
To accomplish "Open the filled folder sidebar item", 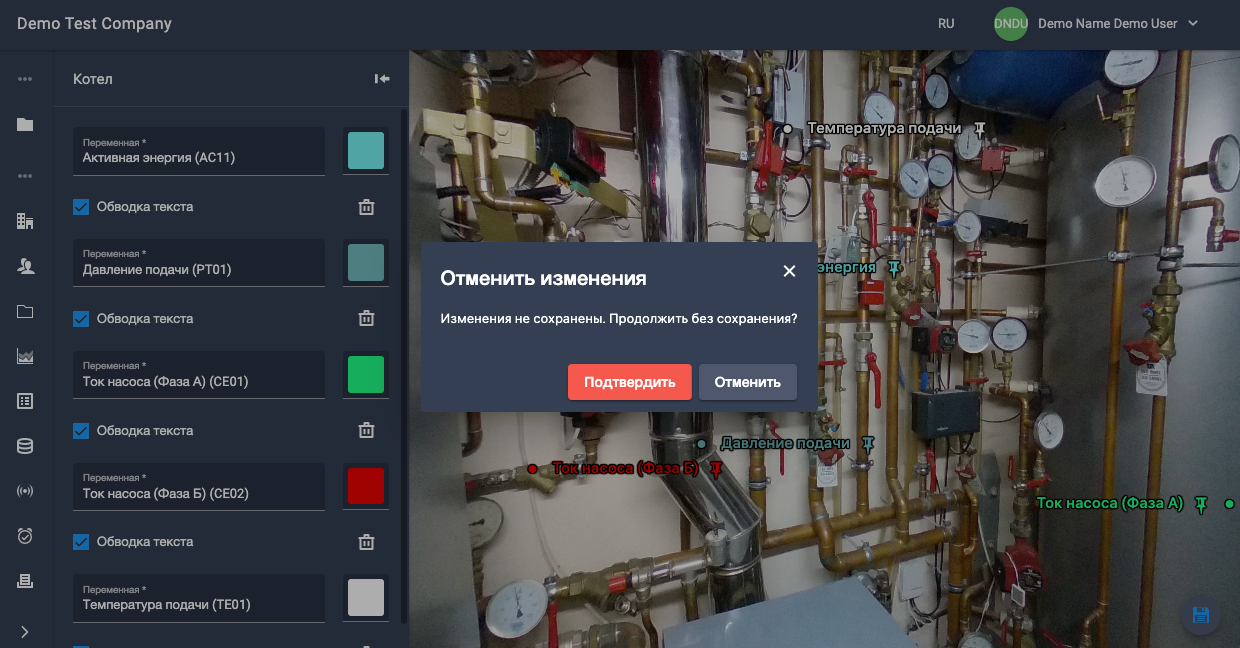I will coord(25,125).
